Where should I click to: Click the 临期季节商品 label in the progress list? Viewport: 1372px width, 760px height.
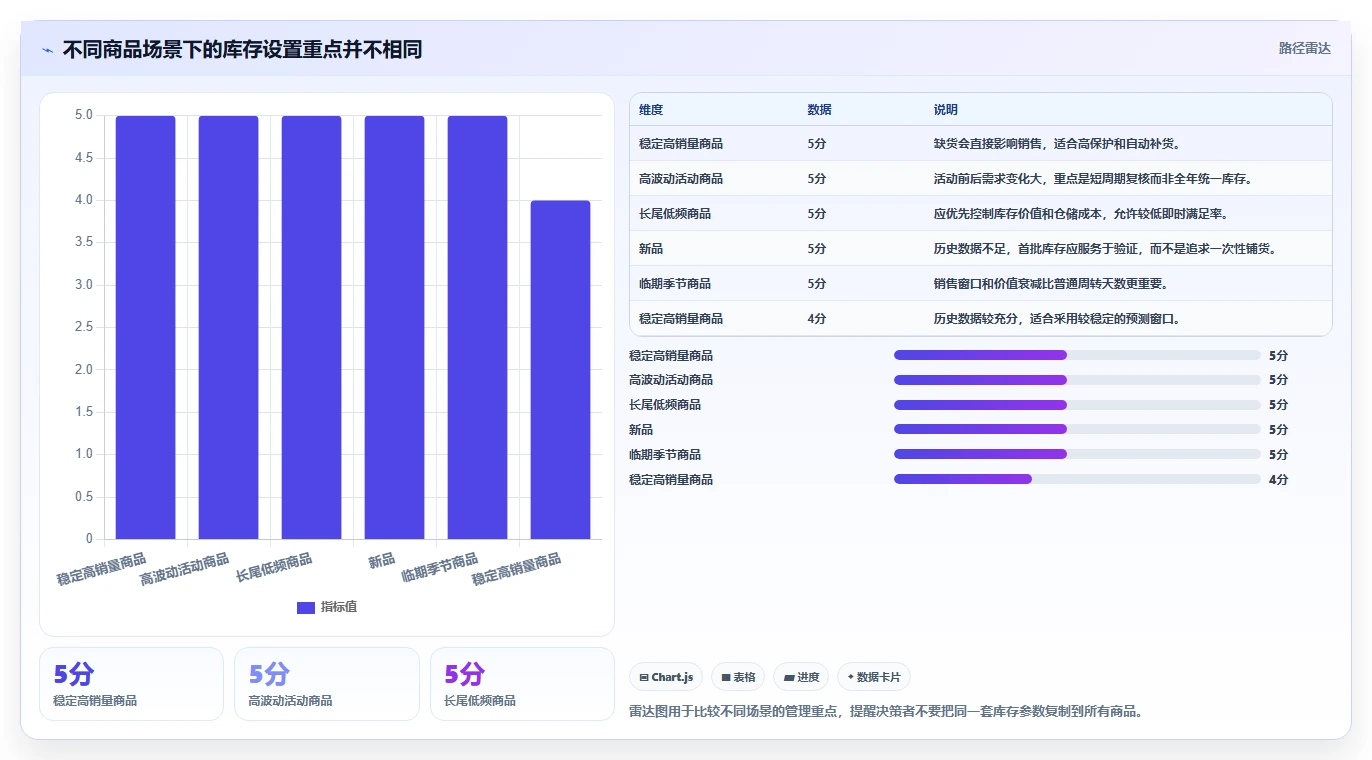coord(665,455)
